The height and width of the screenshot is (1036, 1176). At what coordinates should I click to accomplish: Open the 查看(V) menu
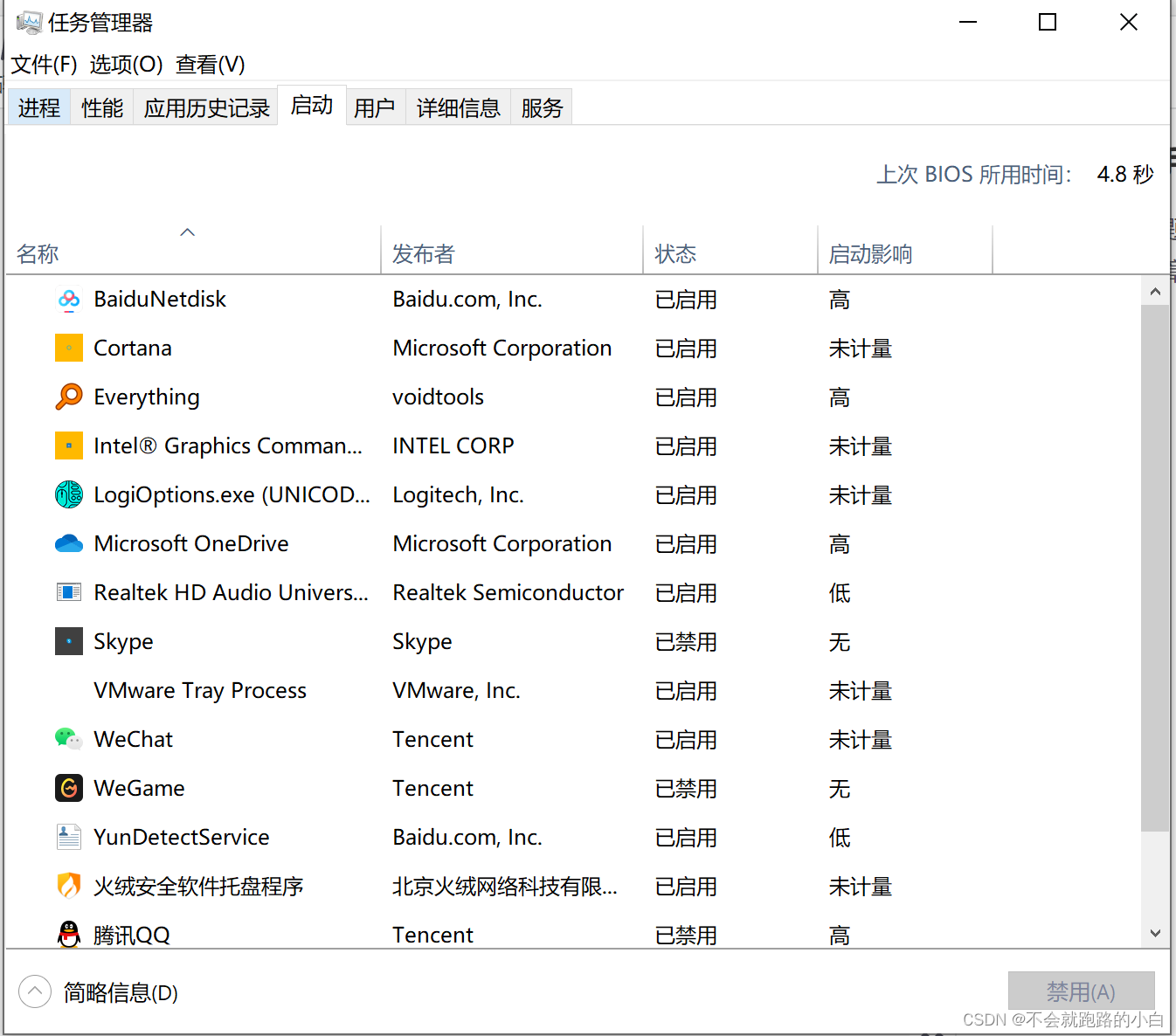tap(210, 65)
